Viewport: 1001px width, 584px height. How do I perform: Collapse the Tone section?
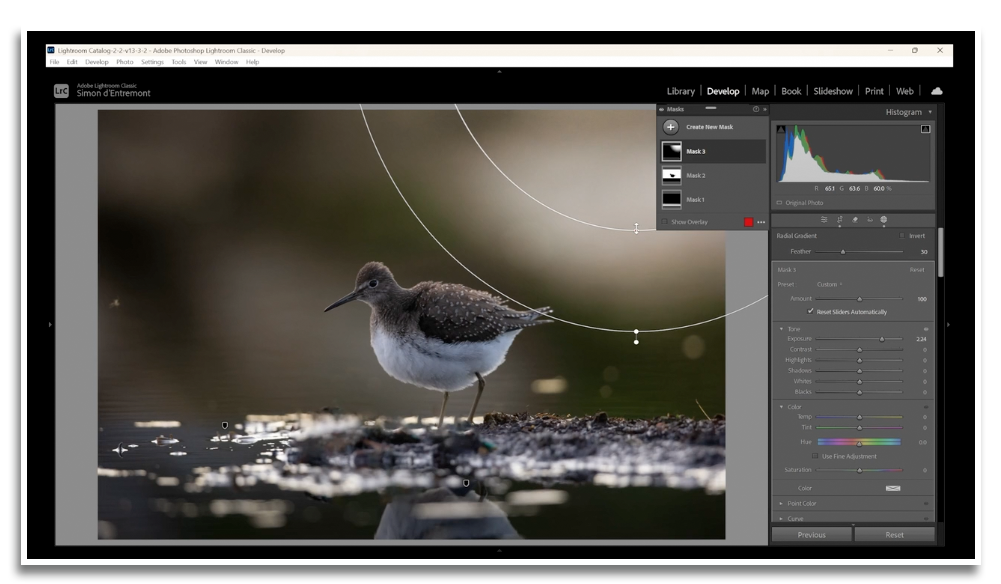coord(781,329)
